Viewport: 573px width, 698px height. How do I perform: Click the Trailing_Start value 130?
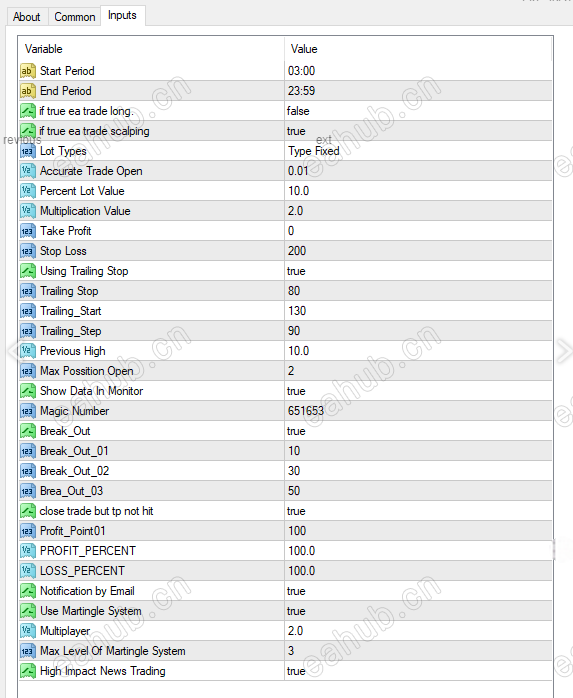point(297,311)
